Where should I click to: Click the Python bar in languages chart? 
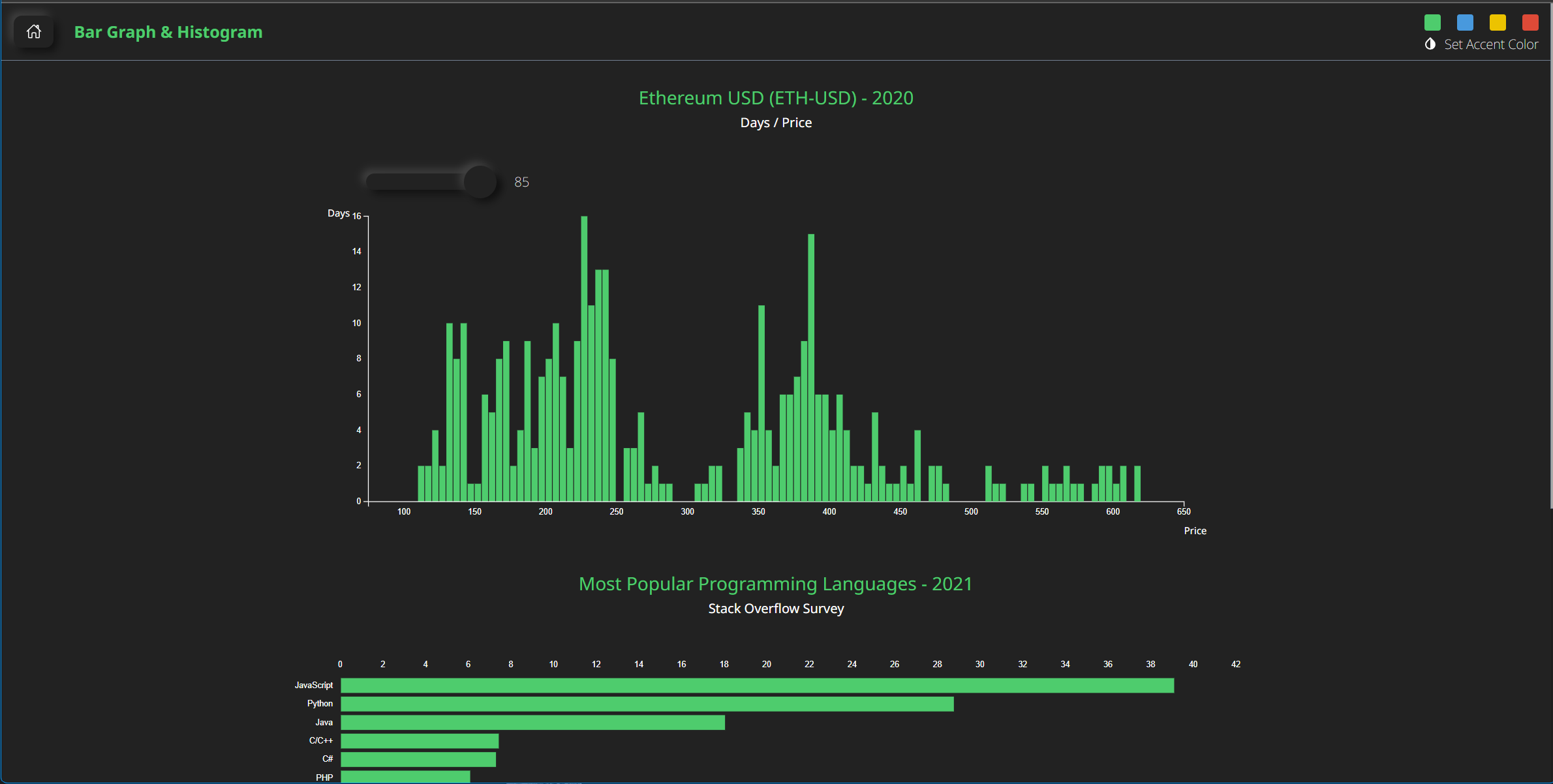point(647,704)
